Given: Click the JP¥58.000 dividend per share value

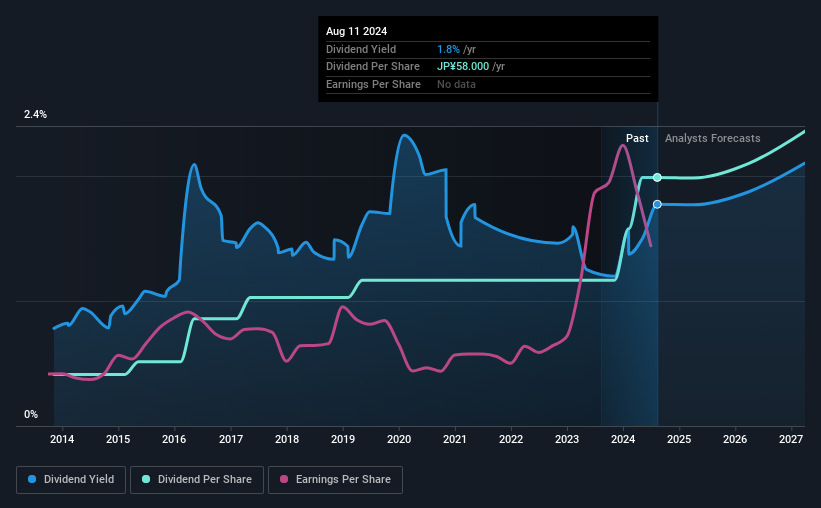Looking at the screenshot, I should [x=463, y=67].
